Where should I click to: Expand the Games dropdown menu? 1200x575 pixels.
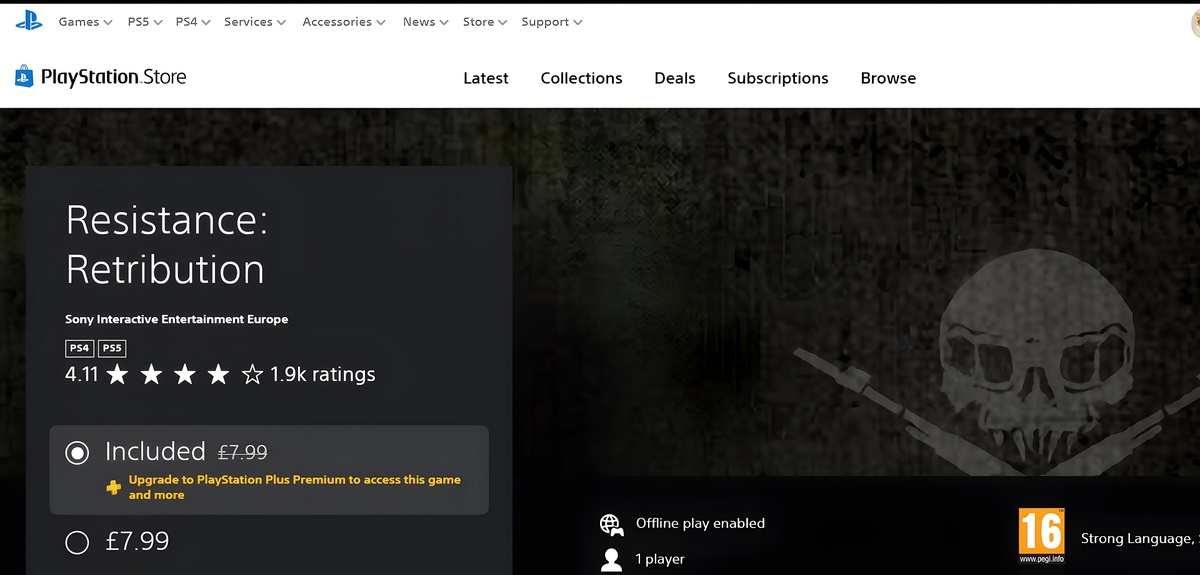coord(85,22)
